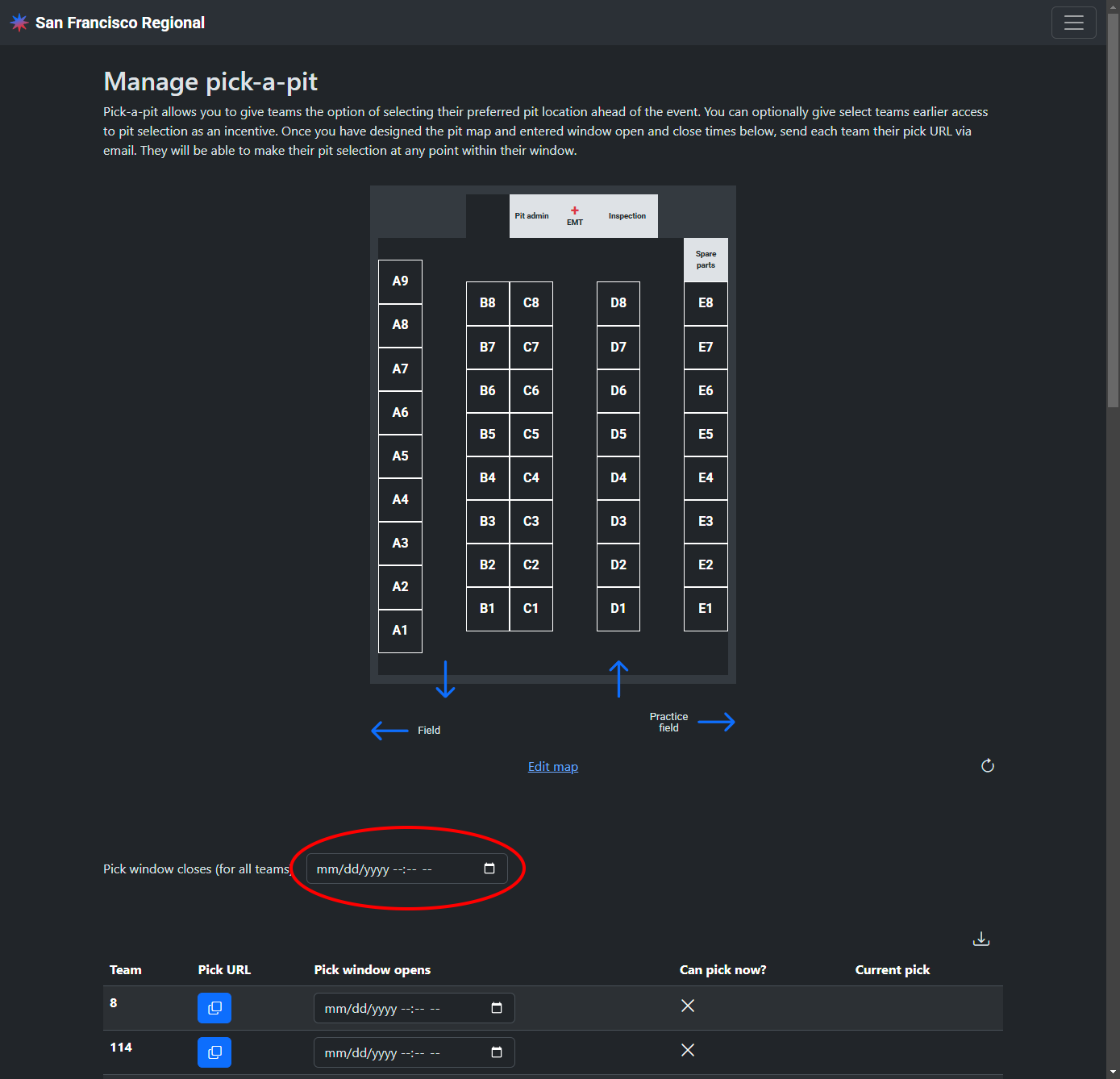Select pit C3 on the map
The width and height of the screenshot is (1120, 1079).
[531, 522]
